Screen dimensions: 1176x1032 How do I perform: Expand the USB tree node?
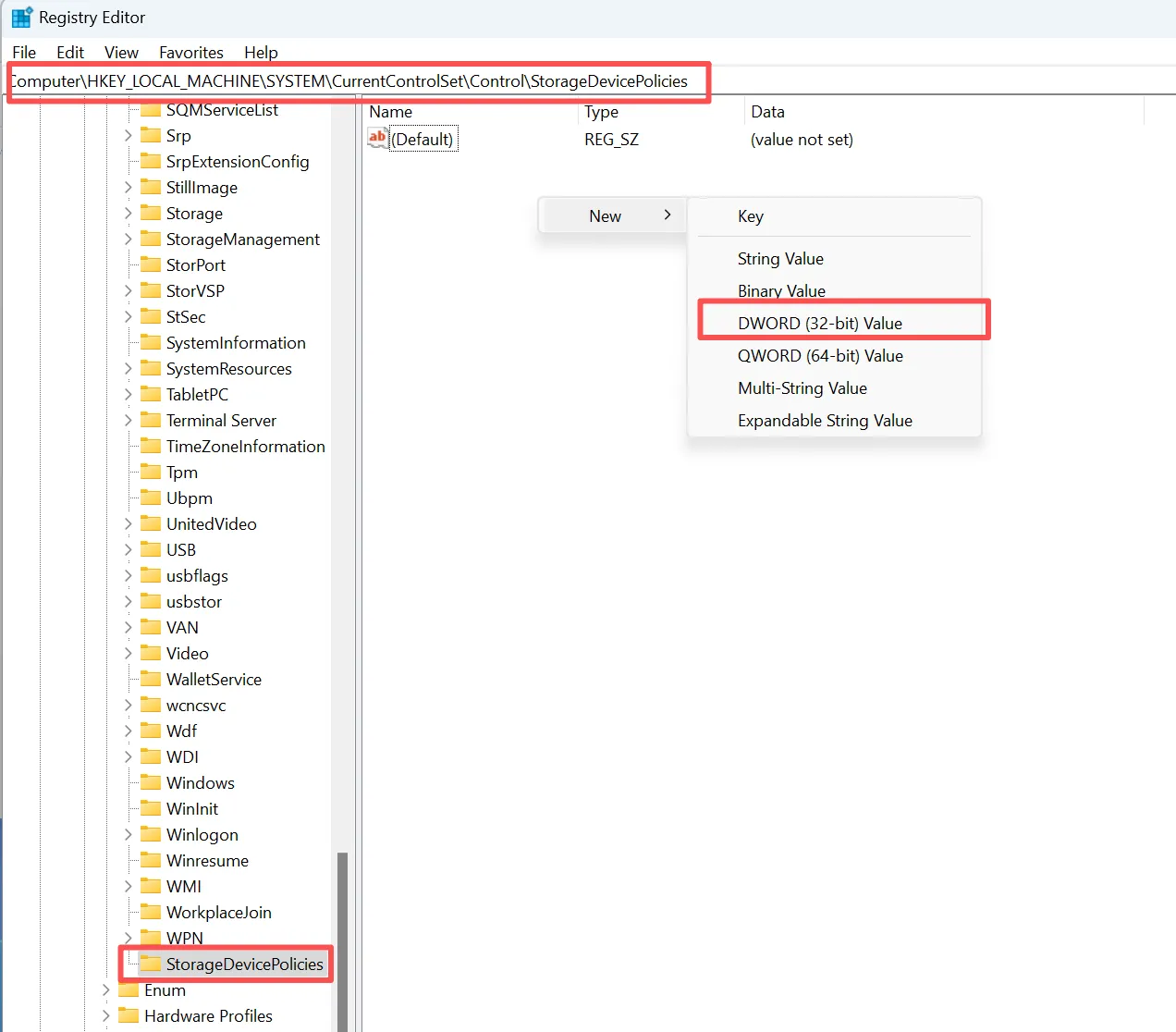pos(128,549)
